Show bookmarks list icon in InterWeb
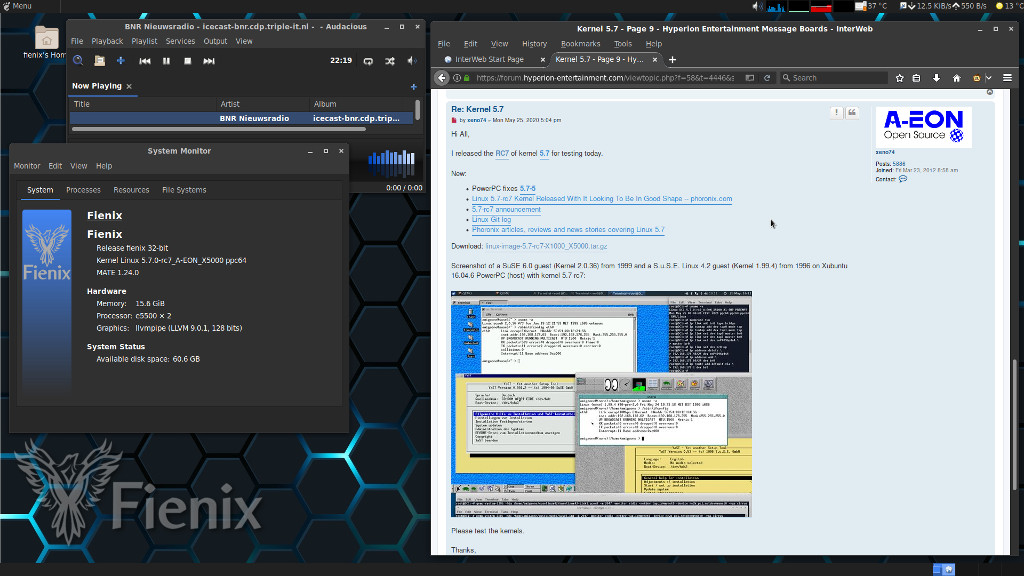 916,78
